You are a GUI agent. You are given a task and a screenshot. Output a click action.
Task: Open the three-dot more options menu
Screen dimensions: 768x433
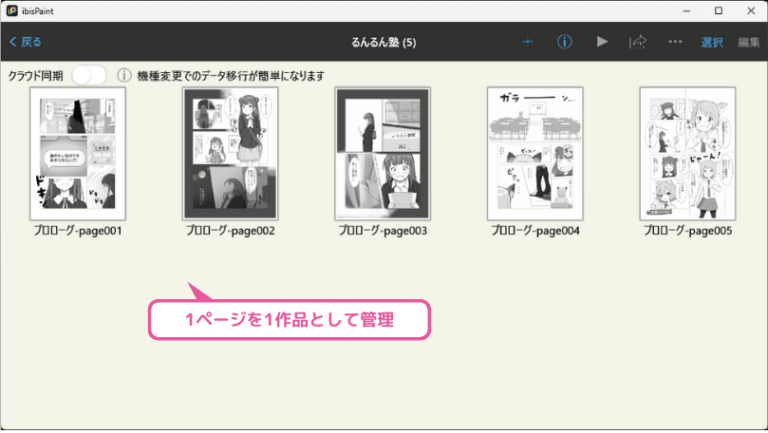point(675,42)
